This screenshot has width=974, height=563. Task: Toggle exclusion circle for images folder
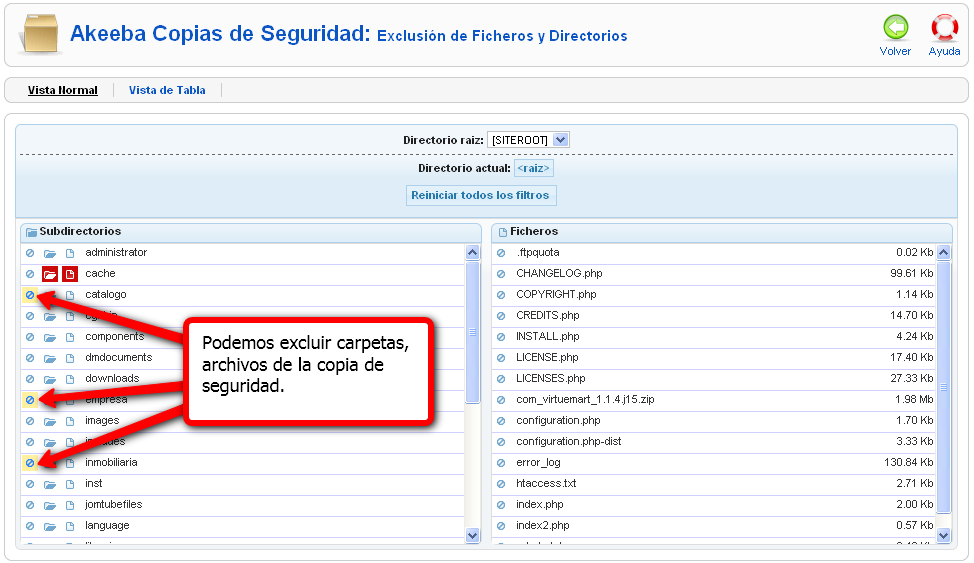(x=30, y=421)
